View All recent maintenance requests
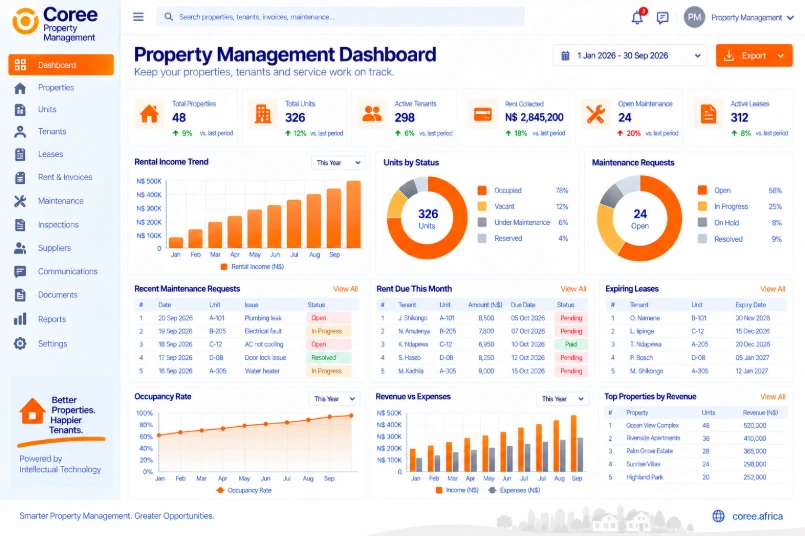805x536 pixels. (x=346, y=289)
